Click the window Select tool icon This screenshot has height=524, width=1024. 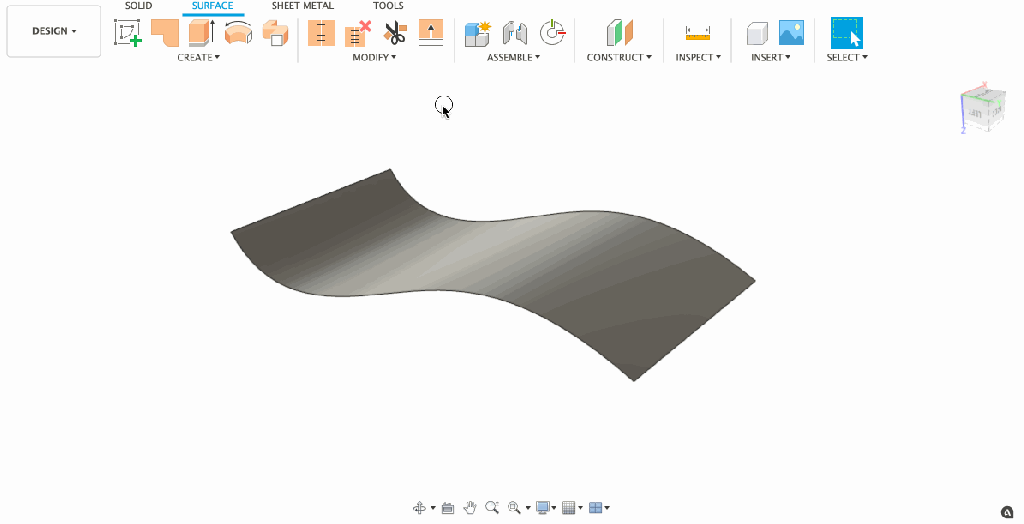pos(846,33)
